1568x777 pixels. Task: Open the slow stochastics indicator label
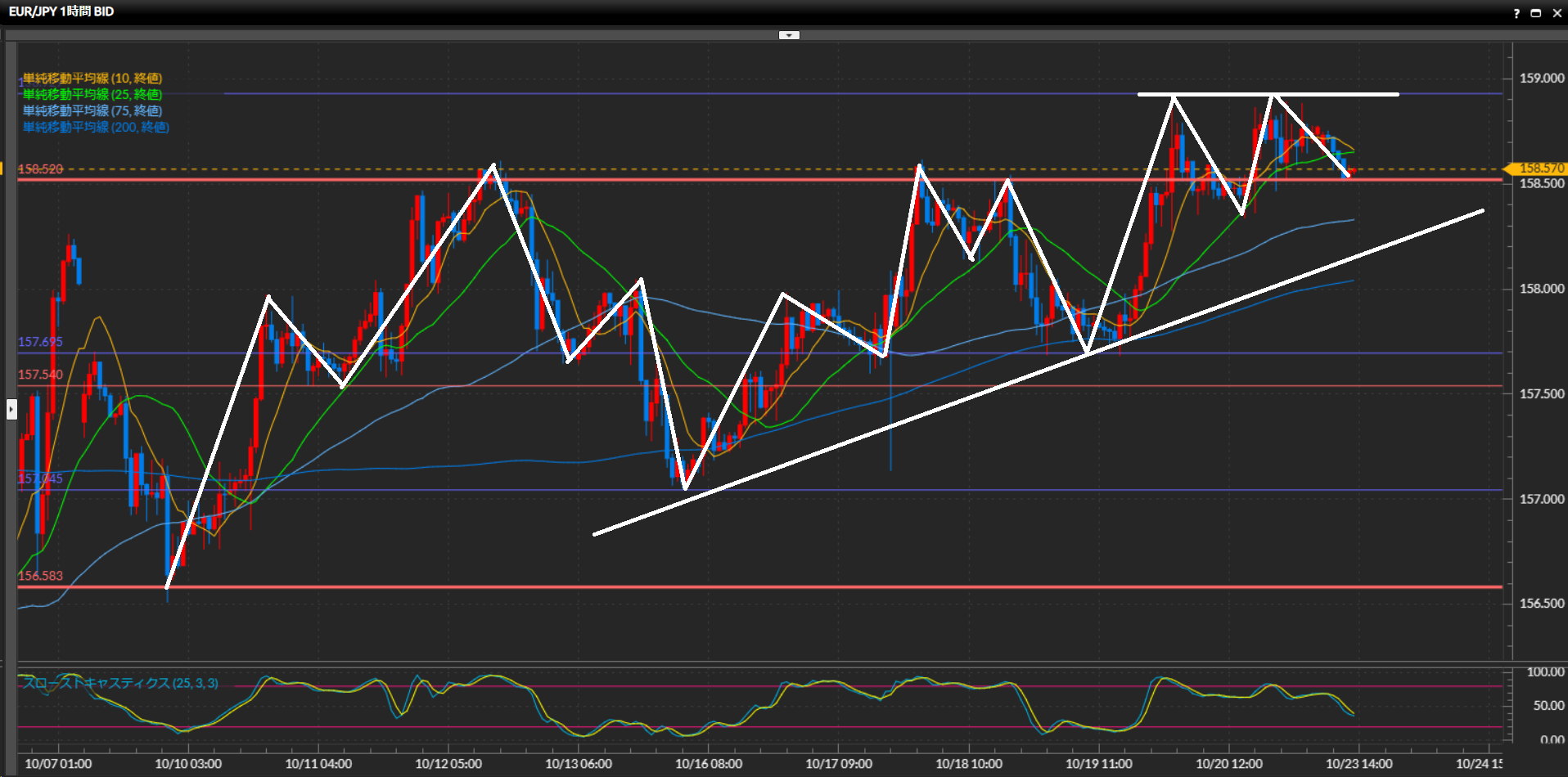point(120,683)
